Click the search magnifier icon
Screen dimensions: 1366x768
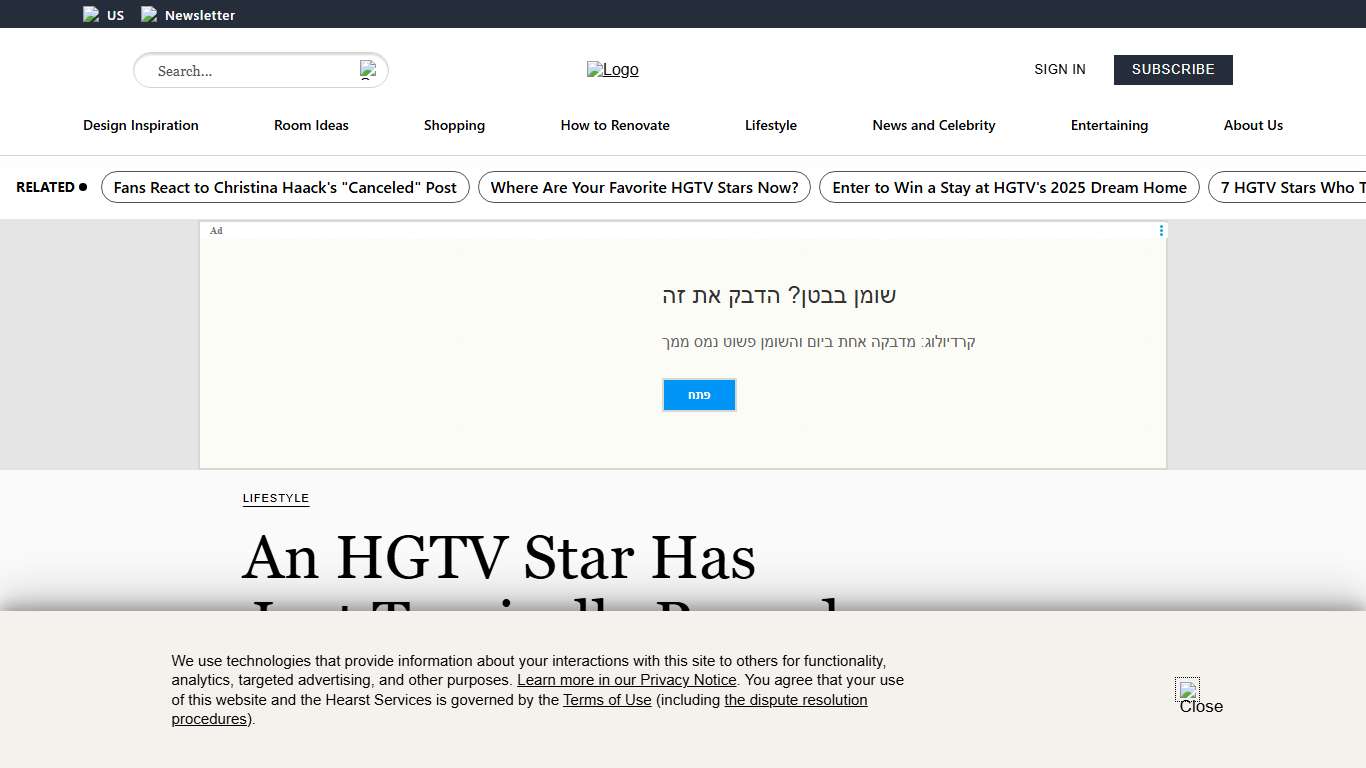(368, 70)
